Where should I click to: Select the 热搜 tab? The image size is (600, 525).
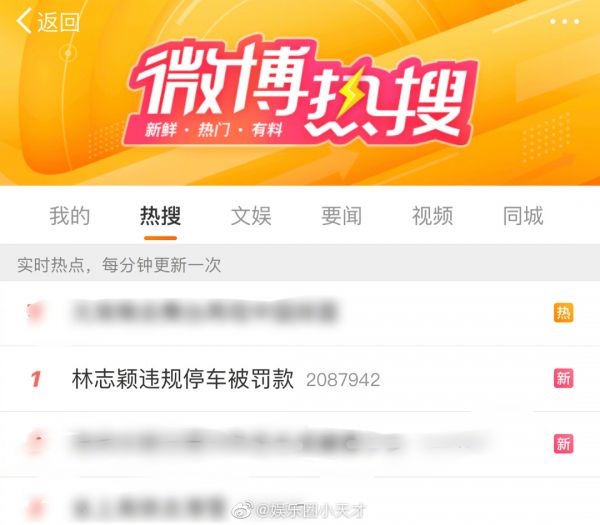coord(160,215)
